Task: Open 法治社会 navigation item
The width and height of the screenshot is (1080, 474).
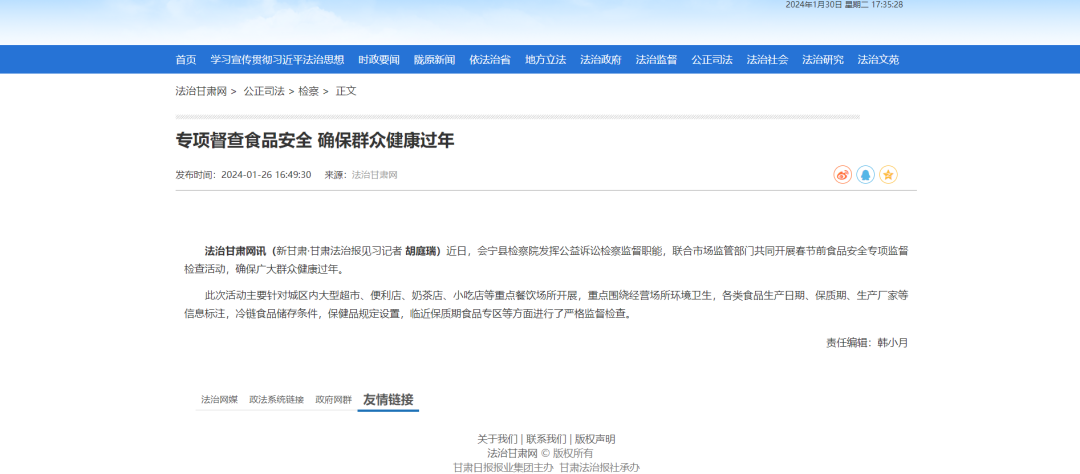Action: pyautogui.click(x=767, y=60)
